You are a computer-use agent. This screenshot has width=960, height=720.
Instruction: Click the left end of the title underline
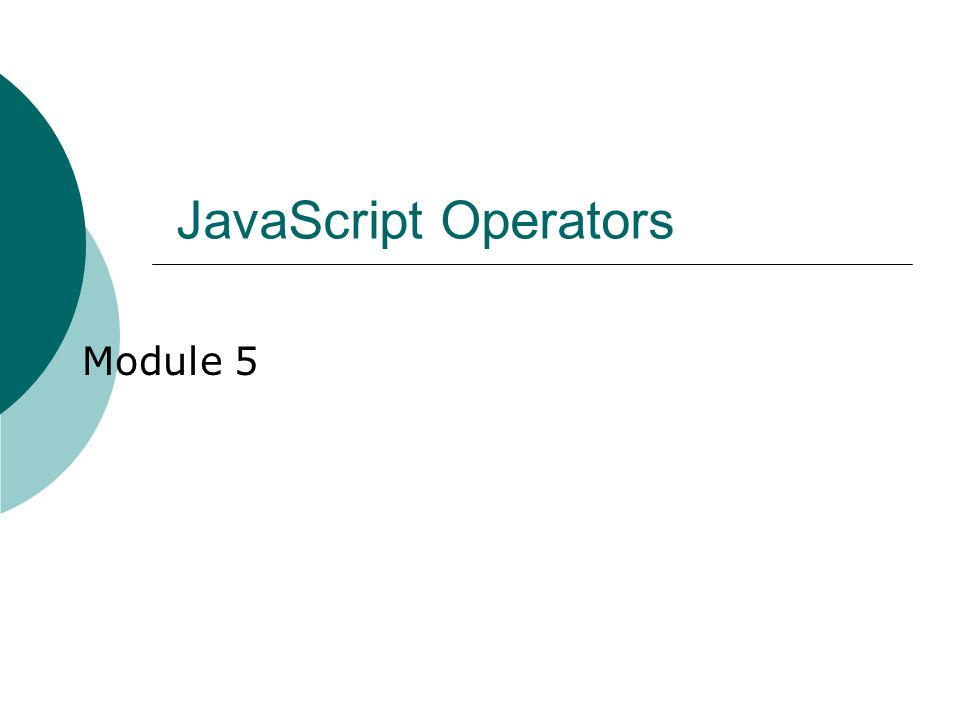[154, 264]
